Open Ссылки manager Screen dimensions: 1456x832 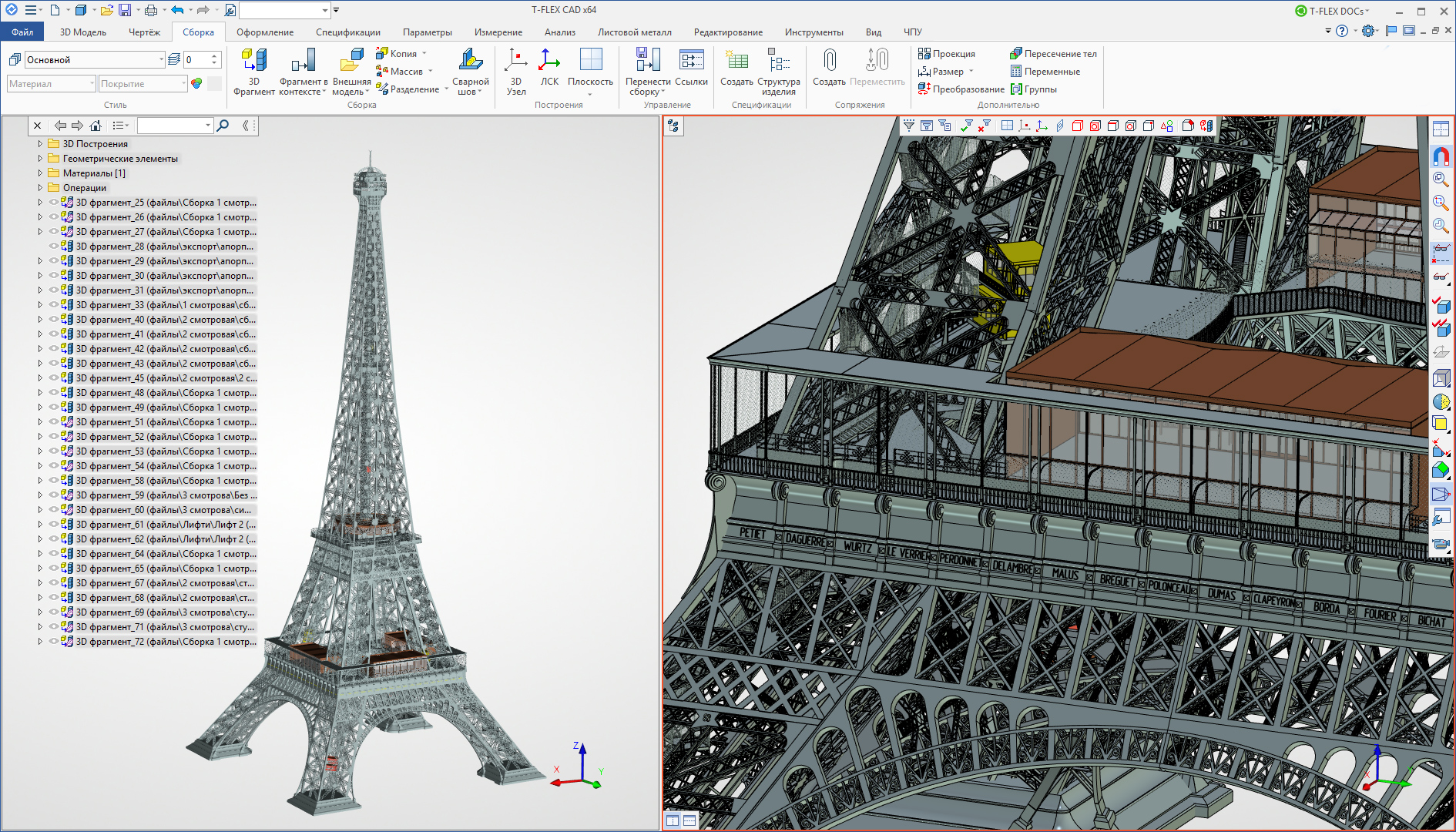pyautogui.click(x=691, y=67)
